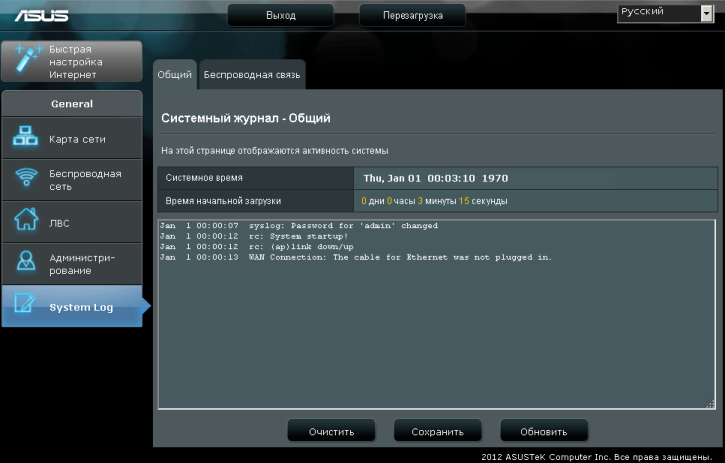Screen dimensions: 725x463
Task: Clear the log with Очистить
Action: [x=331, y=432]
